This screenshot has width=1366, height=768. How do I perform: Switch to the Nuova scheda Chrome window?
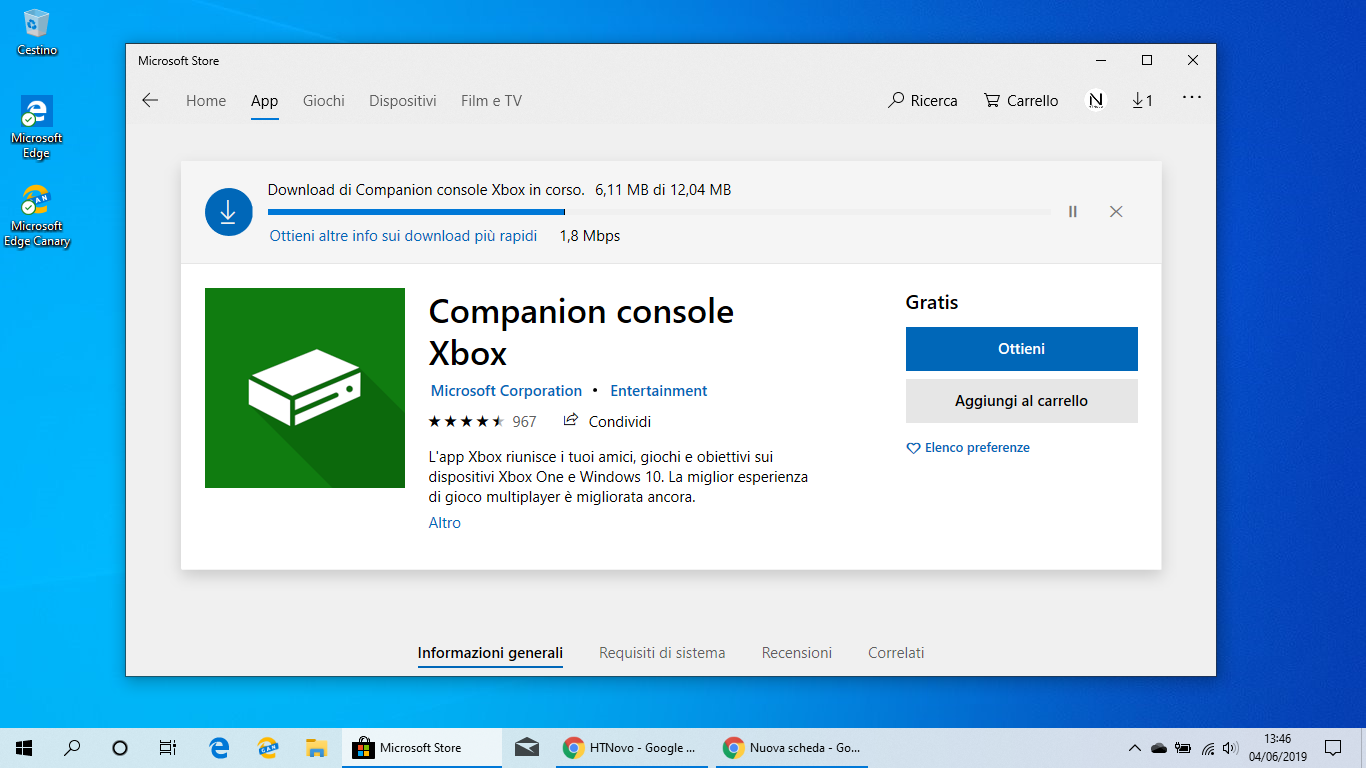[x=792, y=747]
